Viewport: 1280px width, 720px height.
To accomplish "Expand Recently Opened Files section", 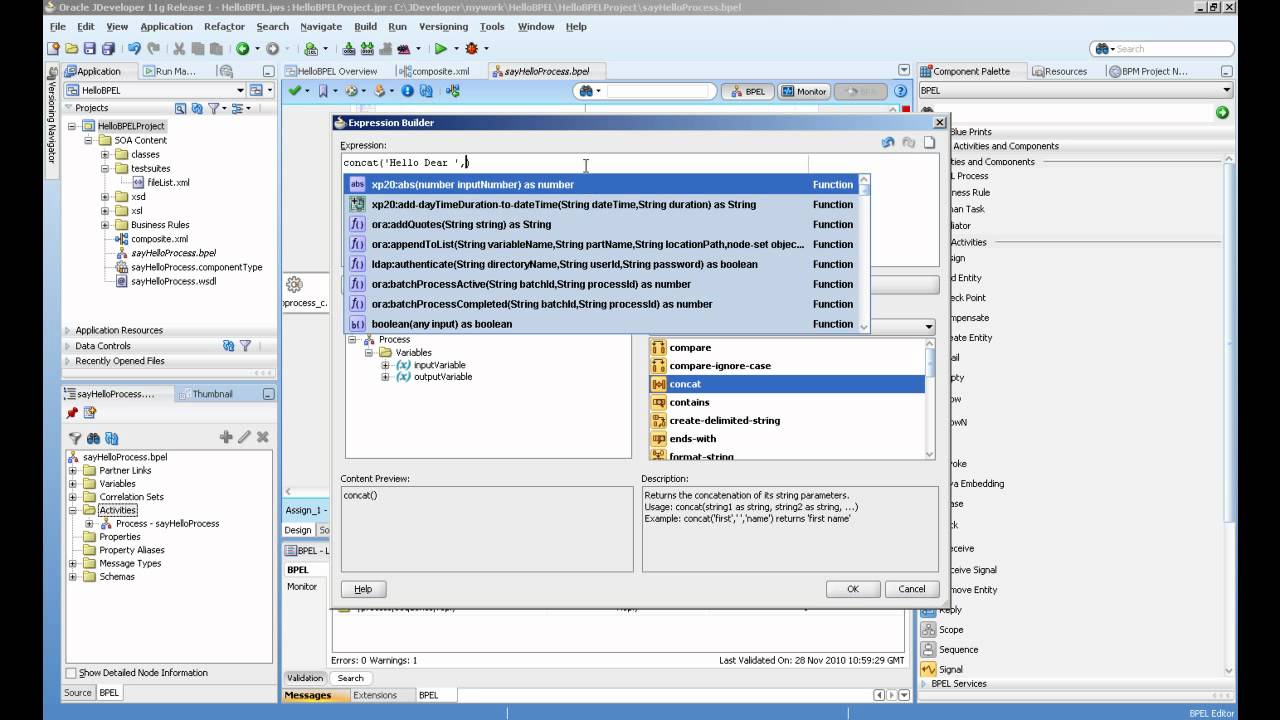I will (68, 361).
